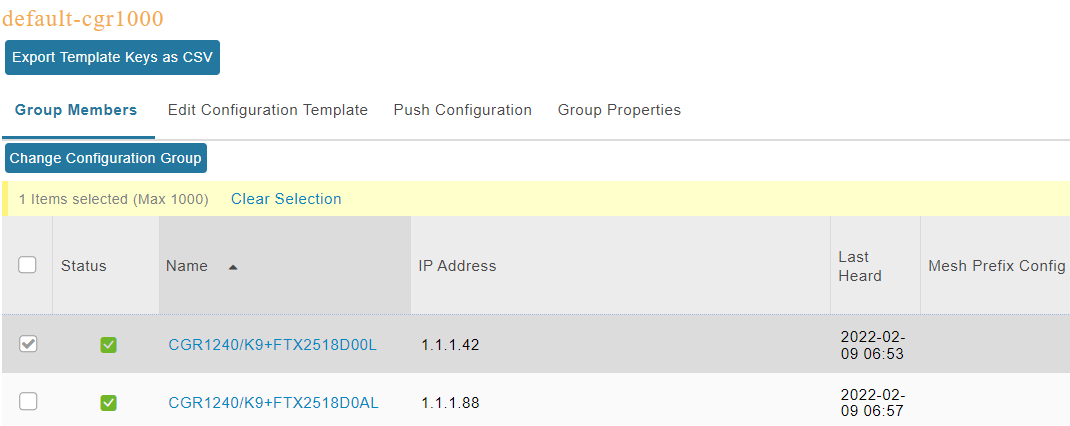Open device CGR1240/K9+FTX2518D0AL link
This screenshot has height=426, width=1070.
point(274,403)
